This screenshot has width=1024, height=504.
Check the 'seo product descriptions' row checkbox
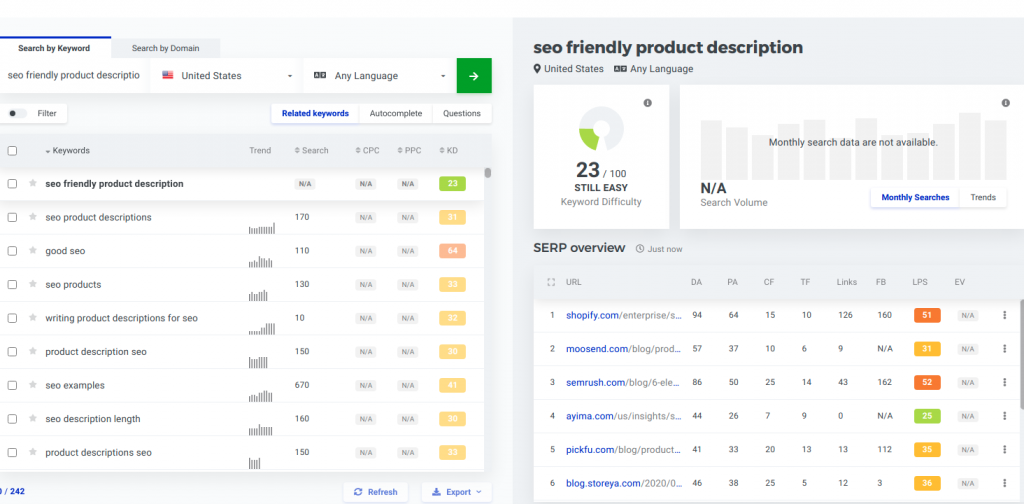pyautogui.click(x=12, y=217)
